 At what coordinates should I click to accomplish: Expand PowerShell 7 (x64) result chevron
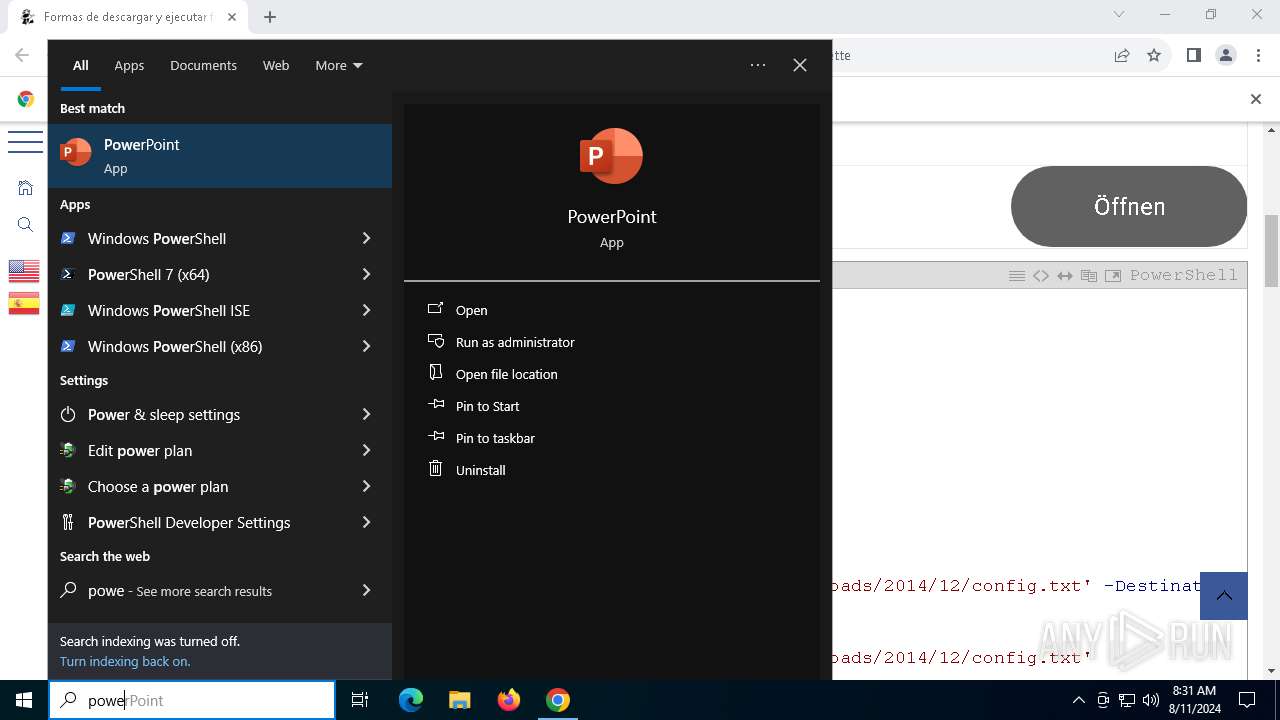pos(366,274)
